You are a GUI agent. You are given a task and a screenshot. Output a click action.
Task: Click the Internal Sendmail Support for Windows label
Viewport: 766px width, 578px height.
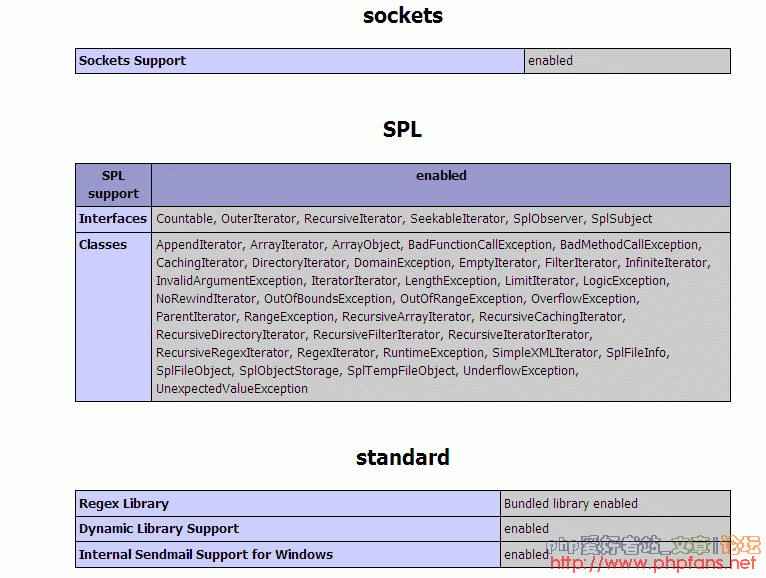[206, 555]
